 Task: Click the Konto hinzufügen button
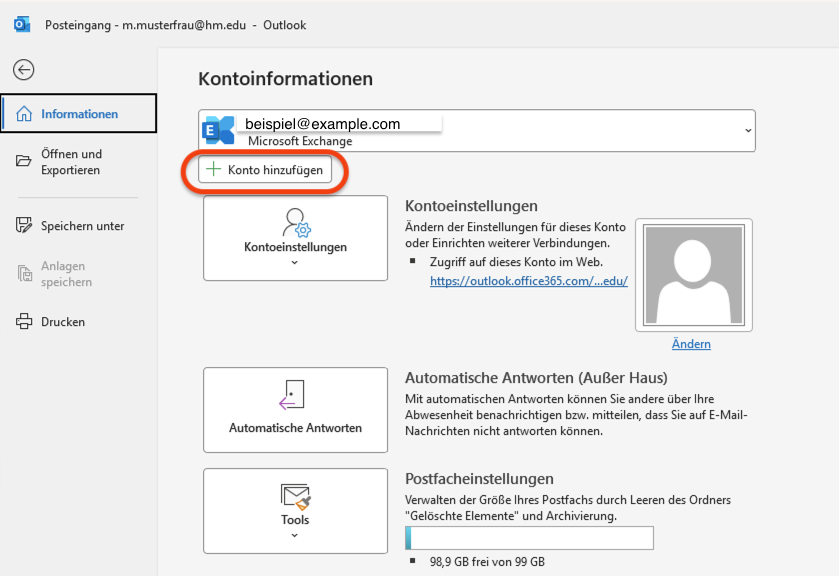tap(265, 170)
